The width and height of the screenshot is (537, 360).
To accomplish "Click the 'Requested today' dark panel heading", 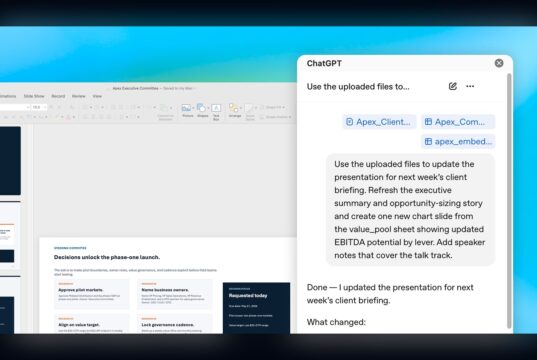I will [x=248, y=296].
